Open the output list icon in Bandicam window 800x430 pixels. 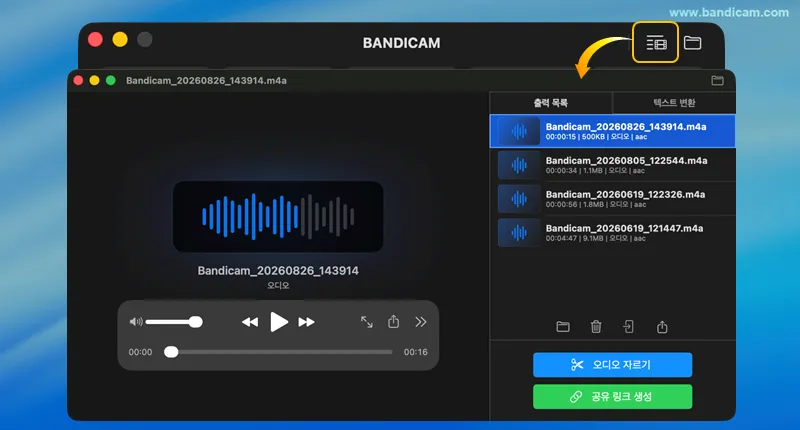(x=656, y=43)
